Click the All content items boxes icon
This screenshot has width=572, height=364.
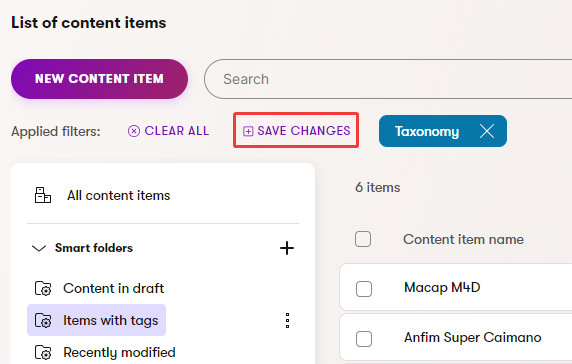[x=43, y=195]
